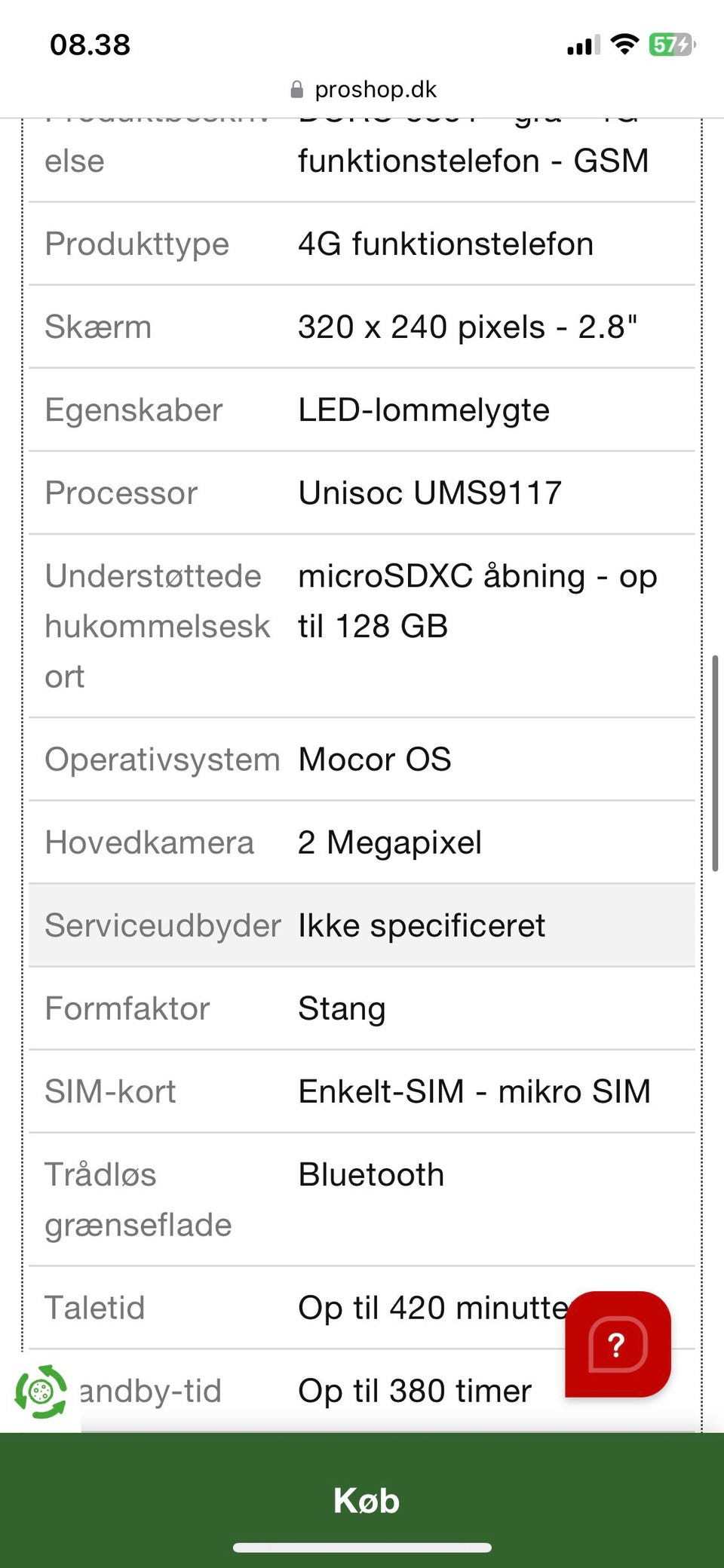Select the Produkttype 4G funktionstelefon row
This screenshot has width=724, height=1568.
click(x=361, y=244)
